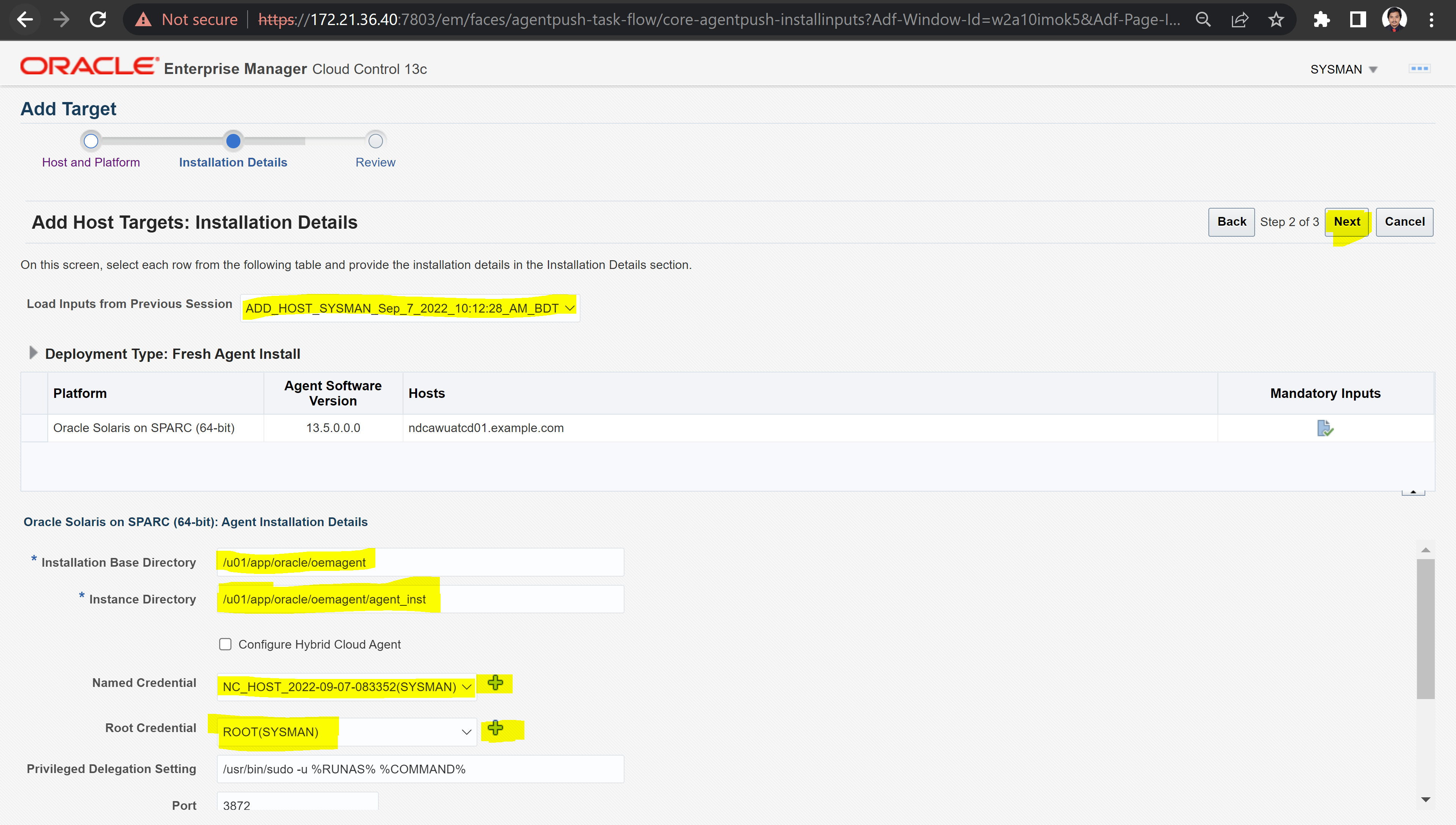Go back with the browser back arrow

[x=25, y=20]
